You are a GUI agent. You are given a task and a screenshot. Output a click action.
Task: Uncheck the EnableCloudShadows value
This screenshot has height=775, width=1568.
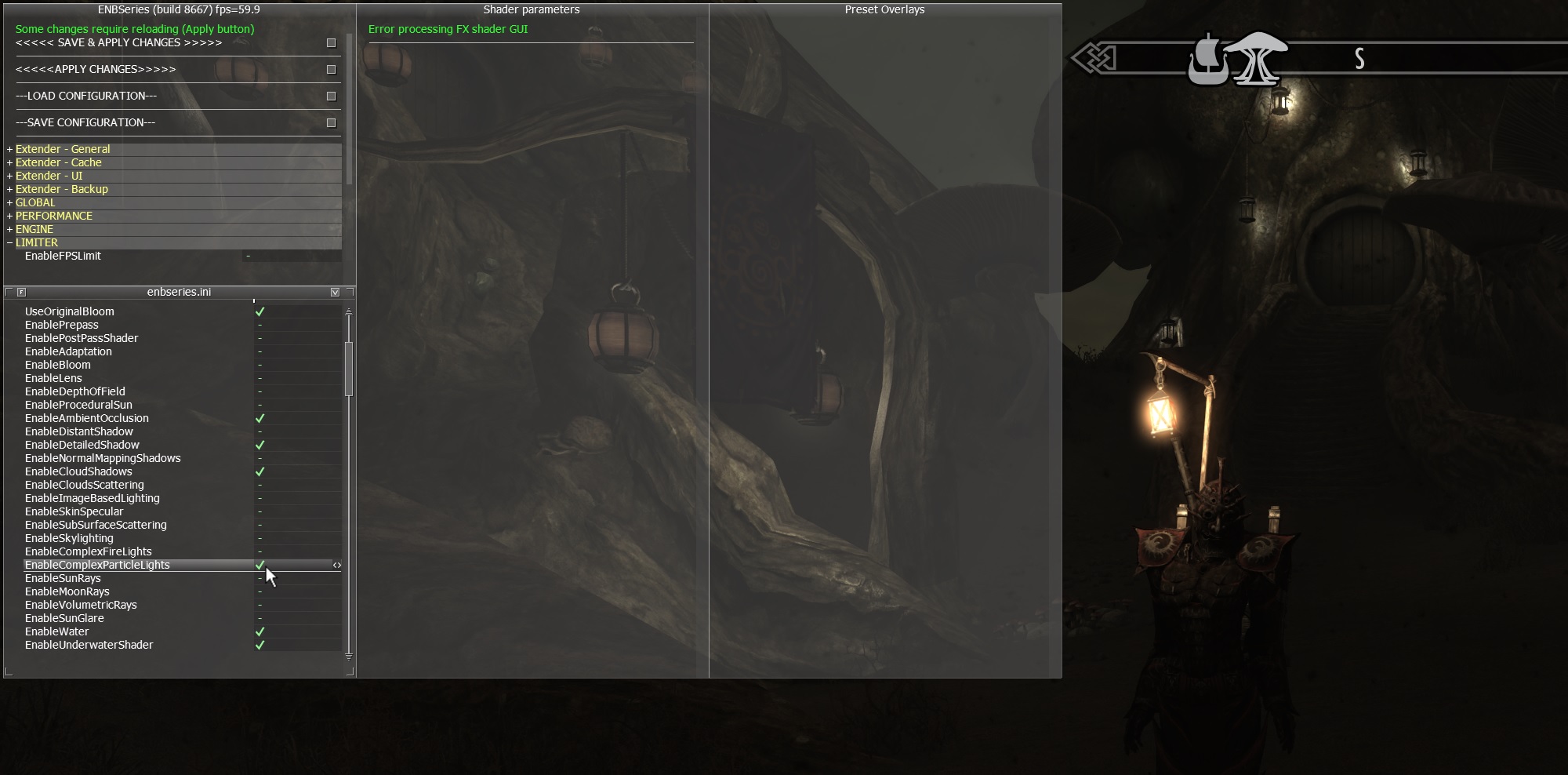[260, 471]
